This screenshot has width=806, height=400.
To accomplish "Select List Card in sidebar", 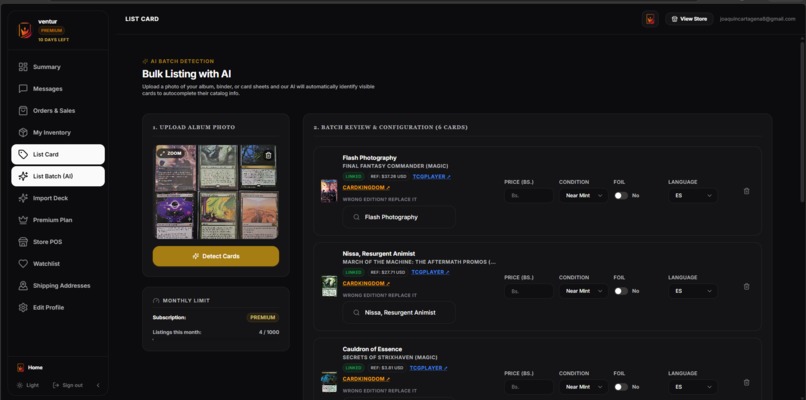I will pyautogui.click(x=58, y=154).
